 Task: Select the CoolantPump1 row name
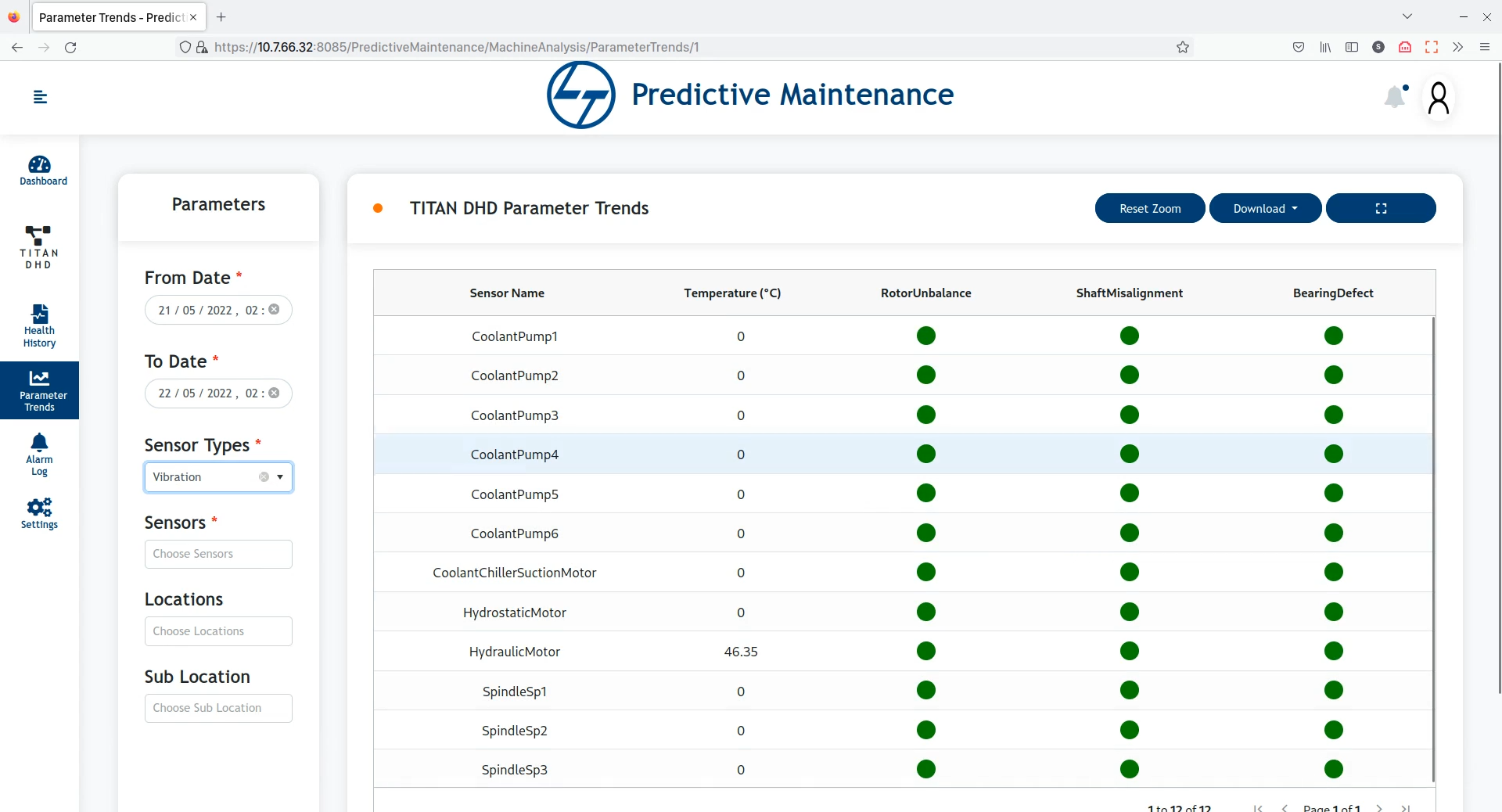click(x=515, y=336)
